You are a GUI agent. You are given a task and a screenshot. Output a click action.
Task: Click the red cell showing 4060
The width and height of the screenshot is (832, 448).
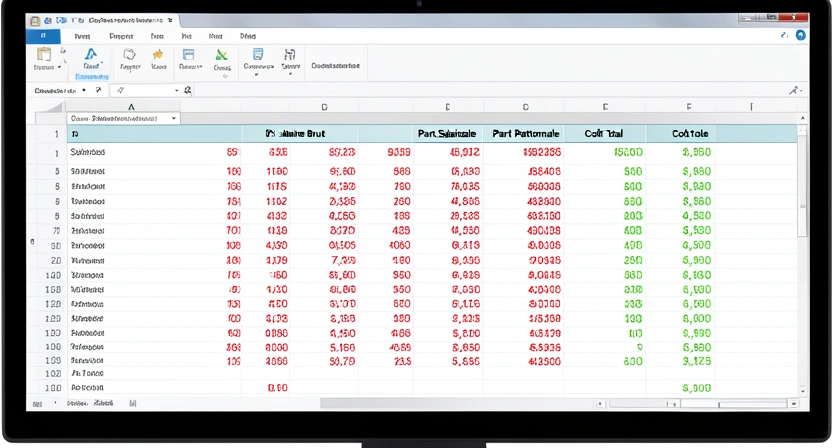click(x=399, y=245)
